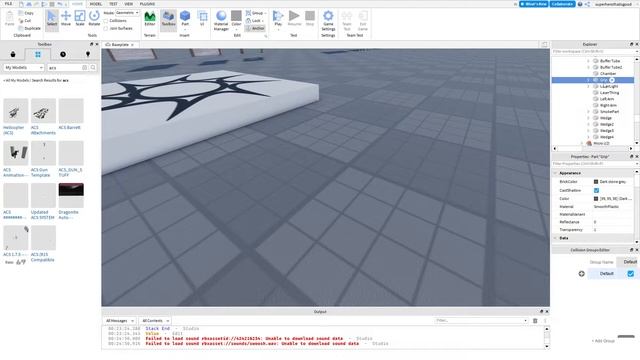Click Cut in Clipboard section

pyautogui.click(x=25, y=20)
